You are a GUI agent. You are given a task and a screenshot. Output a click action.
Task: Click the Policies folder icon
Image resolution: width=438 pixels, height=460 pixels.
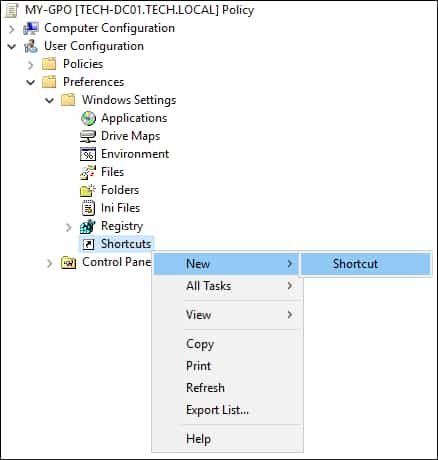[x=49, y=64]
